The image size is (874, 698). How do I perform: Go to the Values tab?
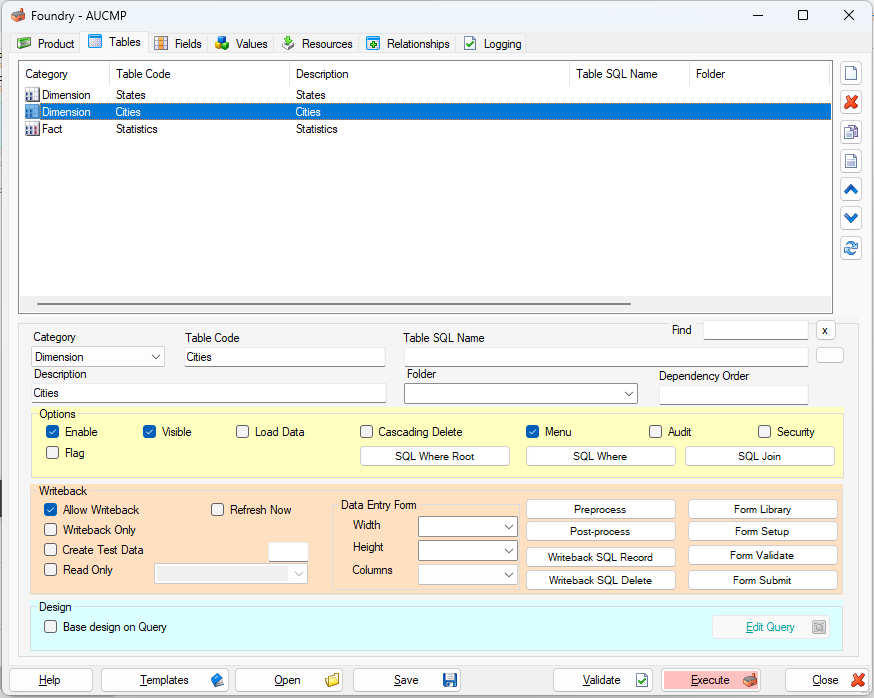pyautogui.click(x=241, y=43)
